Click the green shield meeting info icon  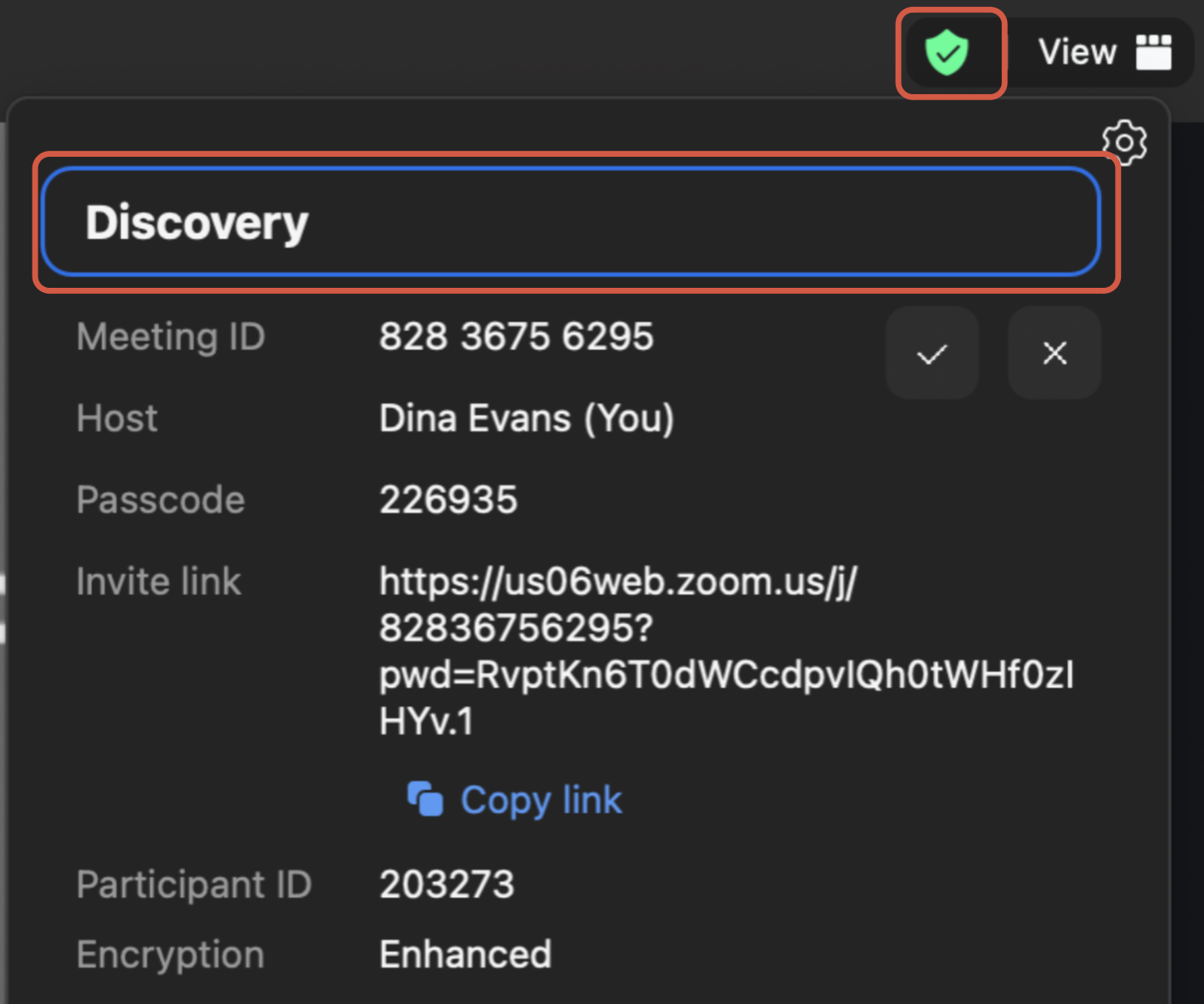click(x=947, y=53)
